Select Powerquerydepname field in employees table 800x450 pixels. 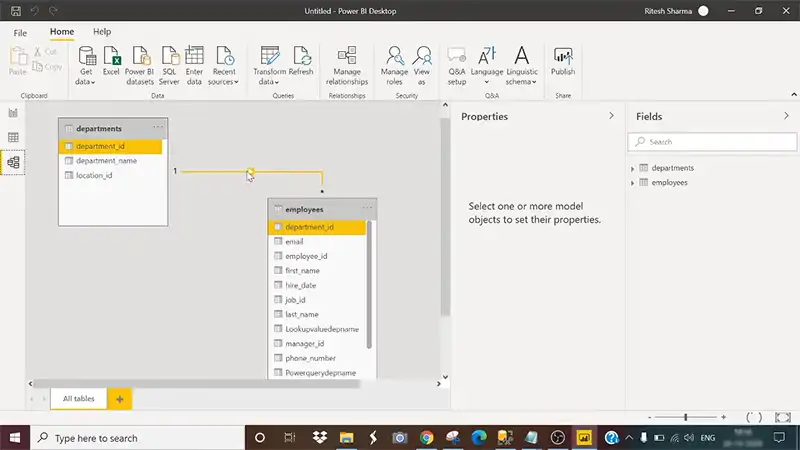(x=317, y=373)
